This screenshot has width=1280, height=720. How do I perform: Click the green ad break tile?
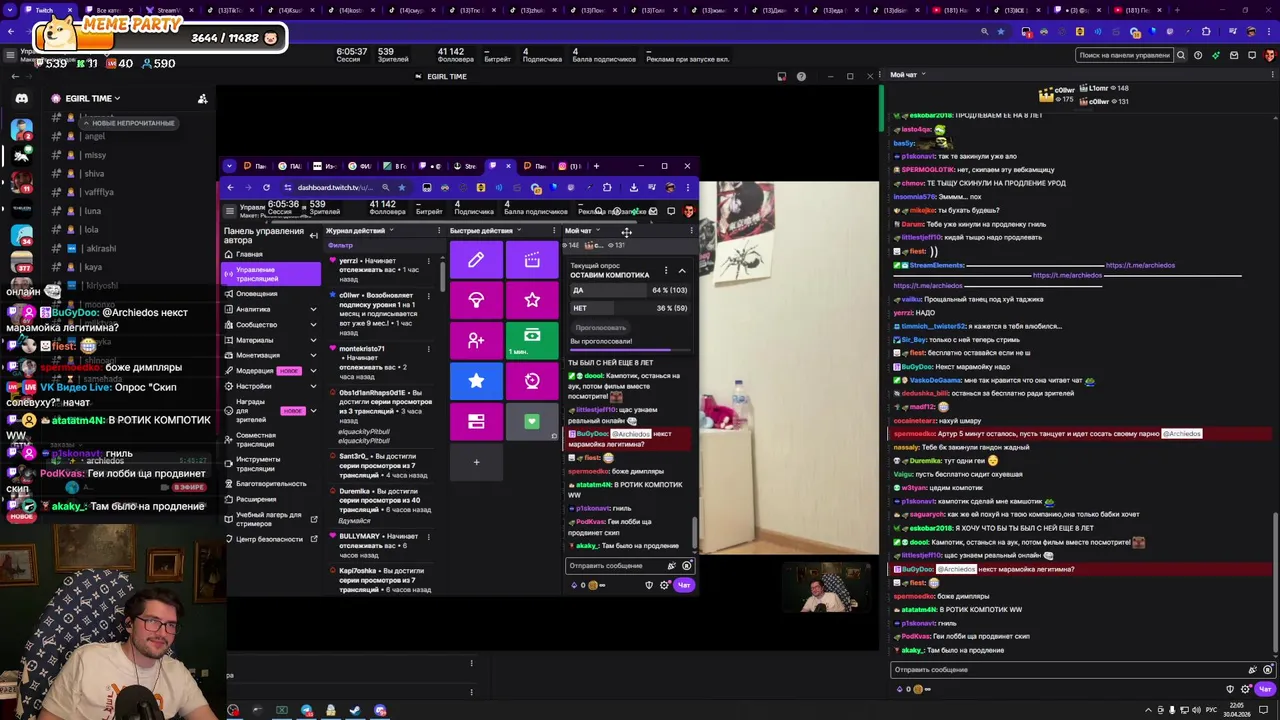coord(532,340)
